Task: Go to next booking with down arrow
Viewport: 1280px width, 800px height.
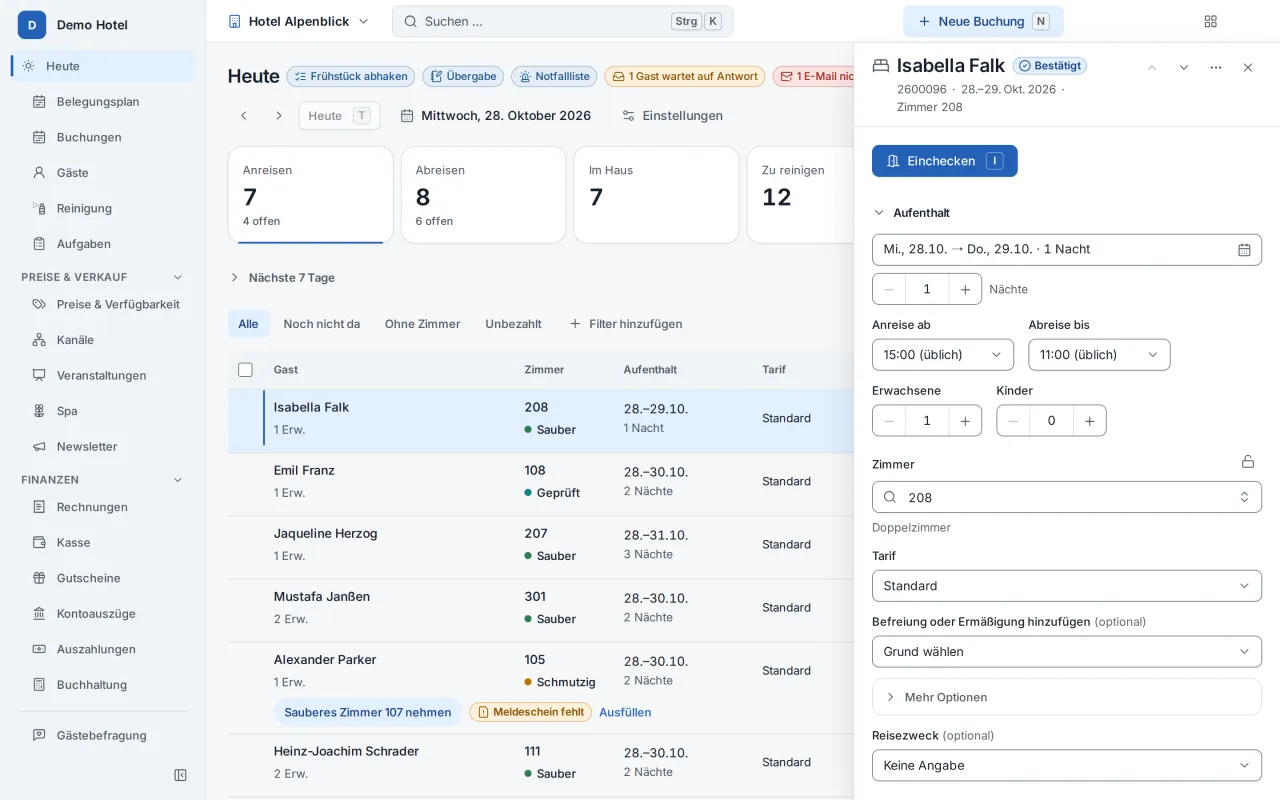Action: pyautogui.click(x=1184, y=67)
